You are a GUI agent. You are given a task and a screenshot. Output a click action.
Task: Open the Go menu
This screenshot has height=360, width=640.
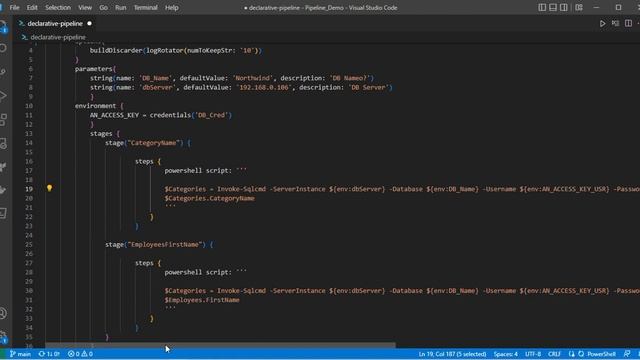[104, 7]
